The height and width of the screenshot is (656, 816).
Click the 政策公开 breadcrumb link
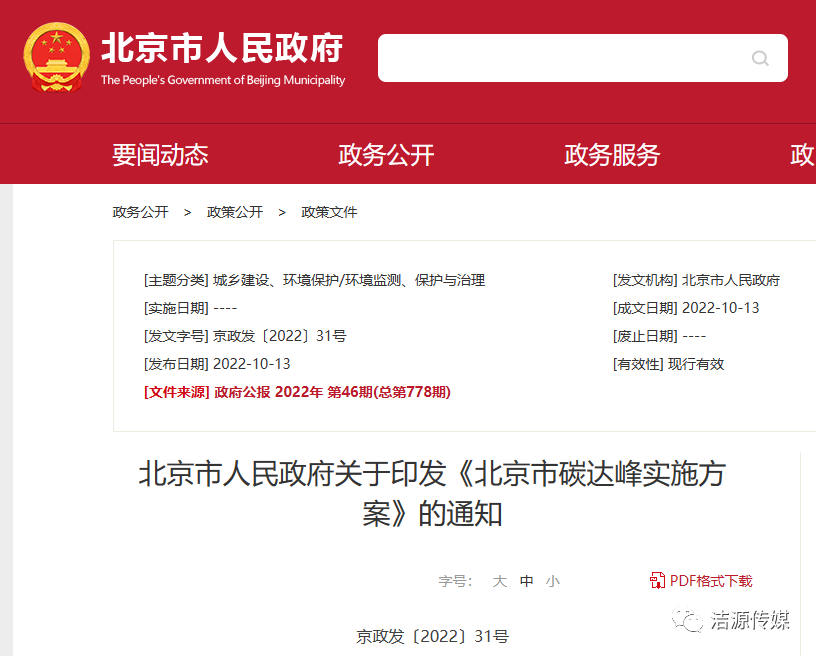click(235, 212)
